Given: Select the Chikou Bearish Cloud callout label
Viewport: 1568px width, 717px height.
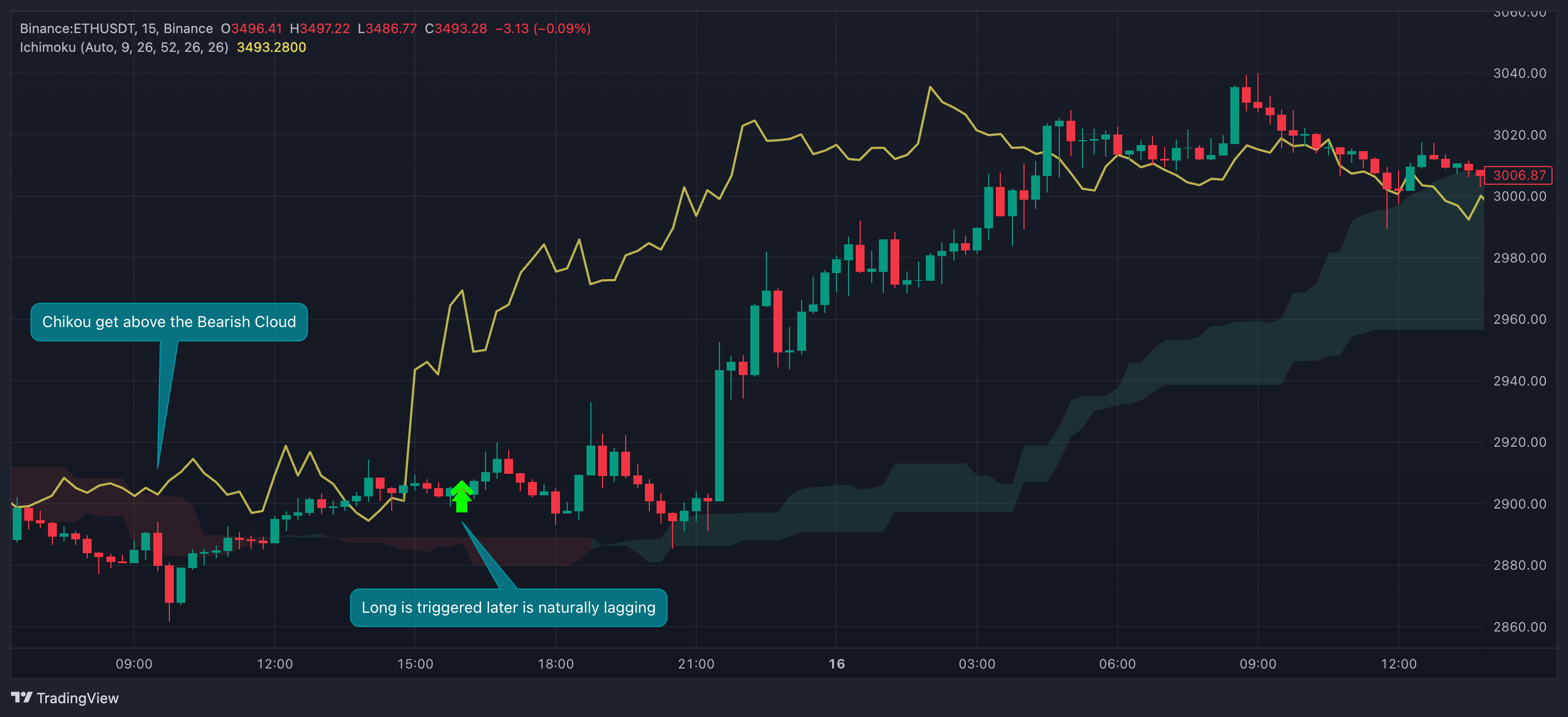Looking at the screenshot, I should point(169,322).
